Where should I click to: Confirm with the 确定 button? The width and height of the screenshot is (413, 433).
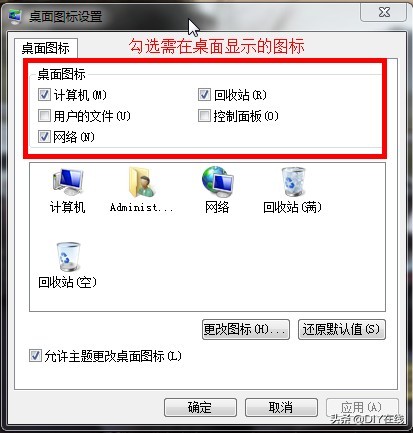pyautogui.click(x=200, y=407)
